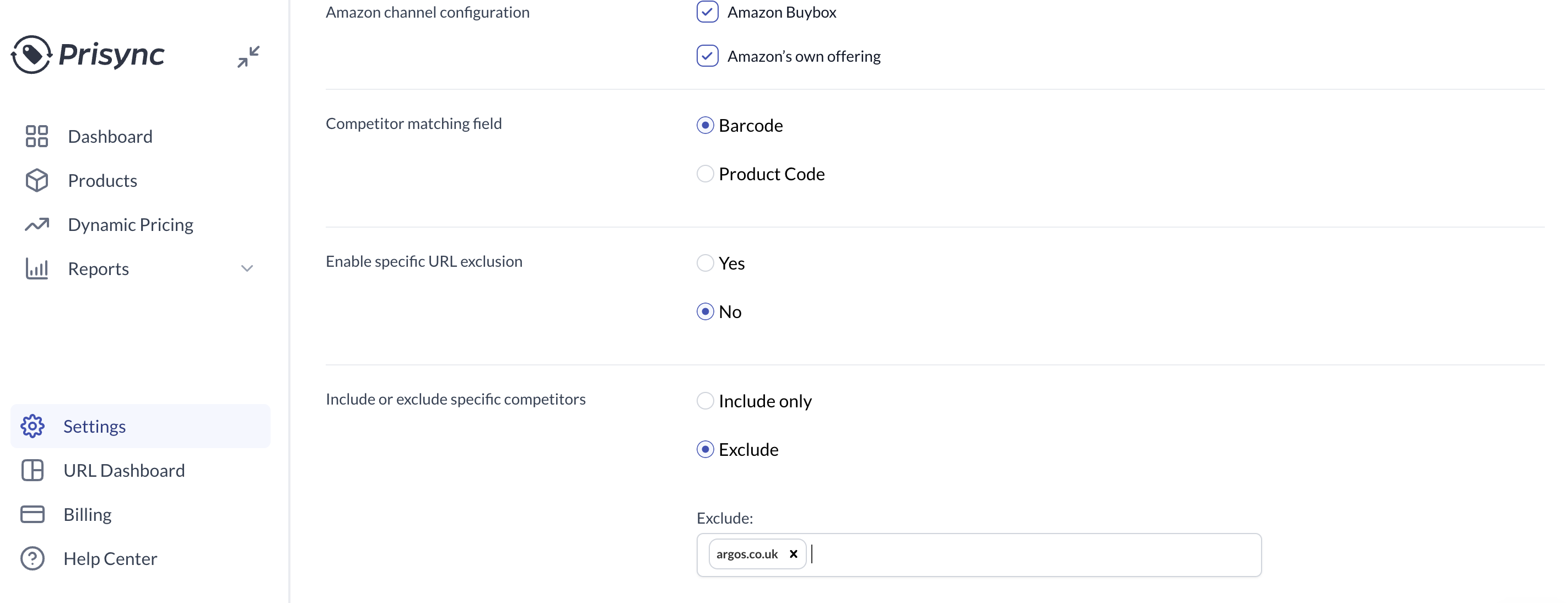Click the Dynamic Pricing trend icon
The height and width of the screenshot is (603, 1568).
coord(36,224)
